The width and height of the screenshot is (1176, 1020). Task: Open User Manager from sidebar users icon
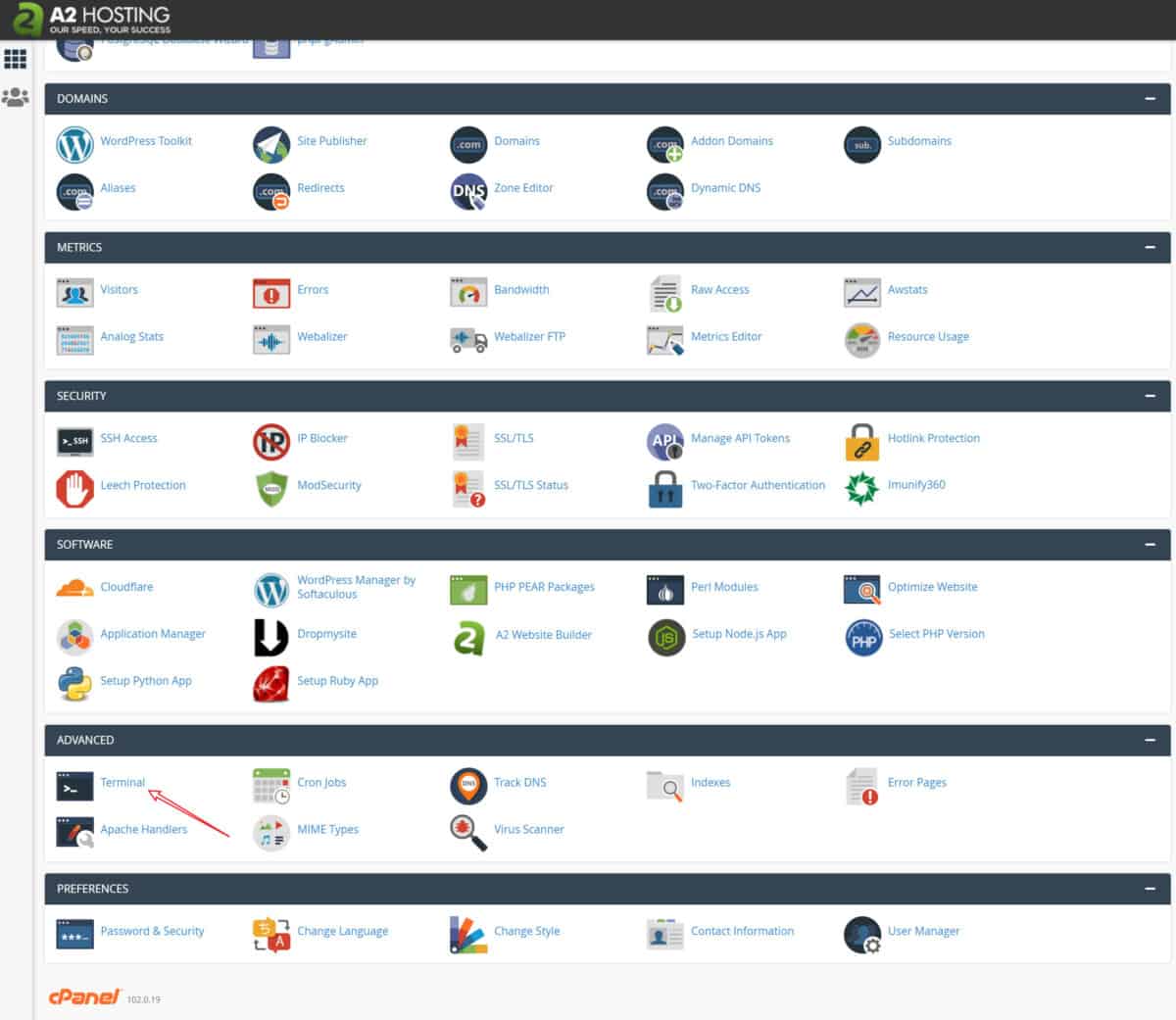(x=16, y=98)
